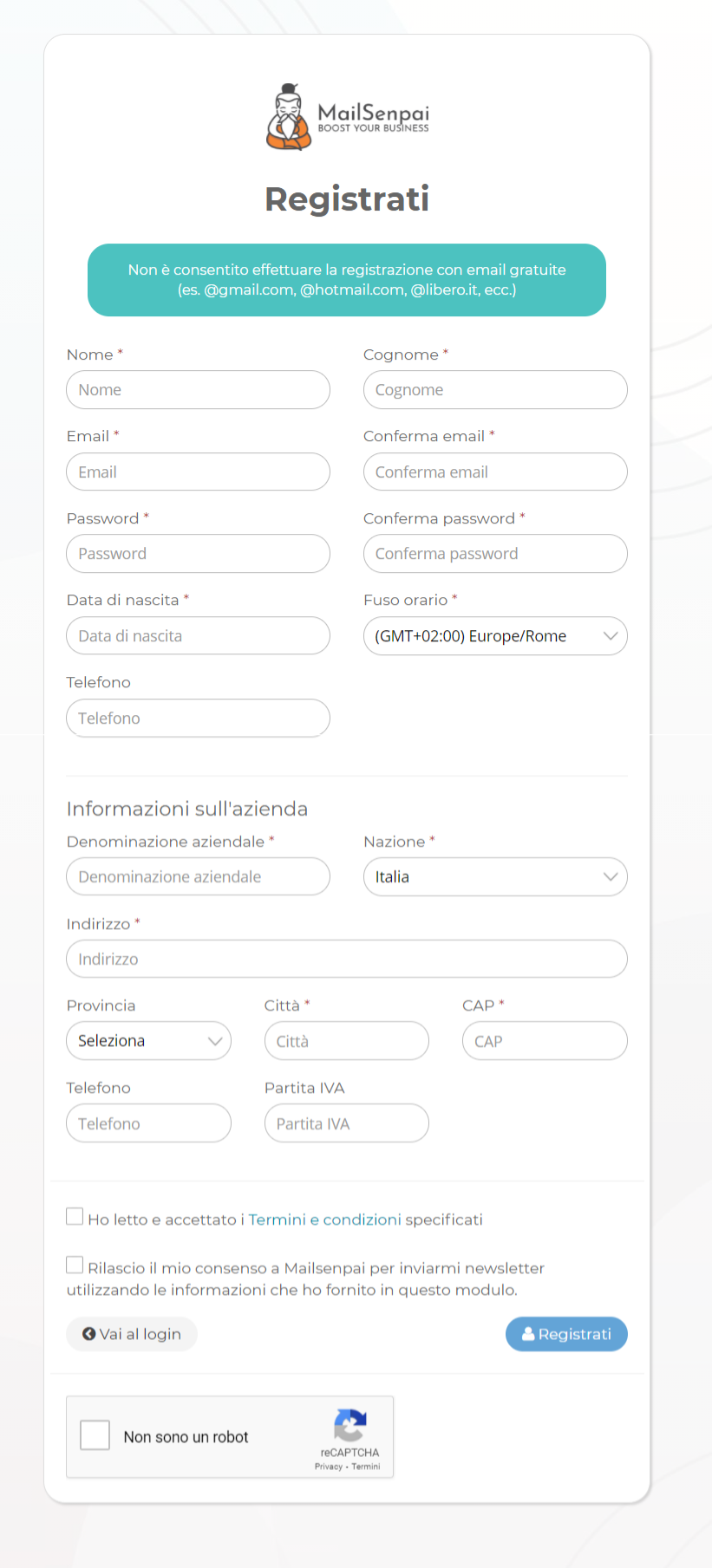The height and width of the screenshot is (1568, 712).
Task: Click the Registrati submit button
Action: pyautogui.click(x=566, y=1334)
